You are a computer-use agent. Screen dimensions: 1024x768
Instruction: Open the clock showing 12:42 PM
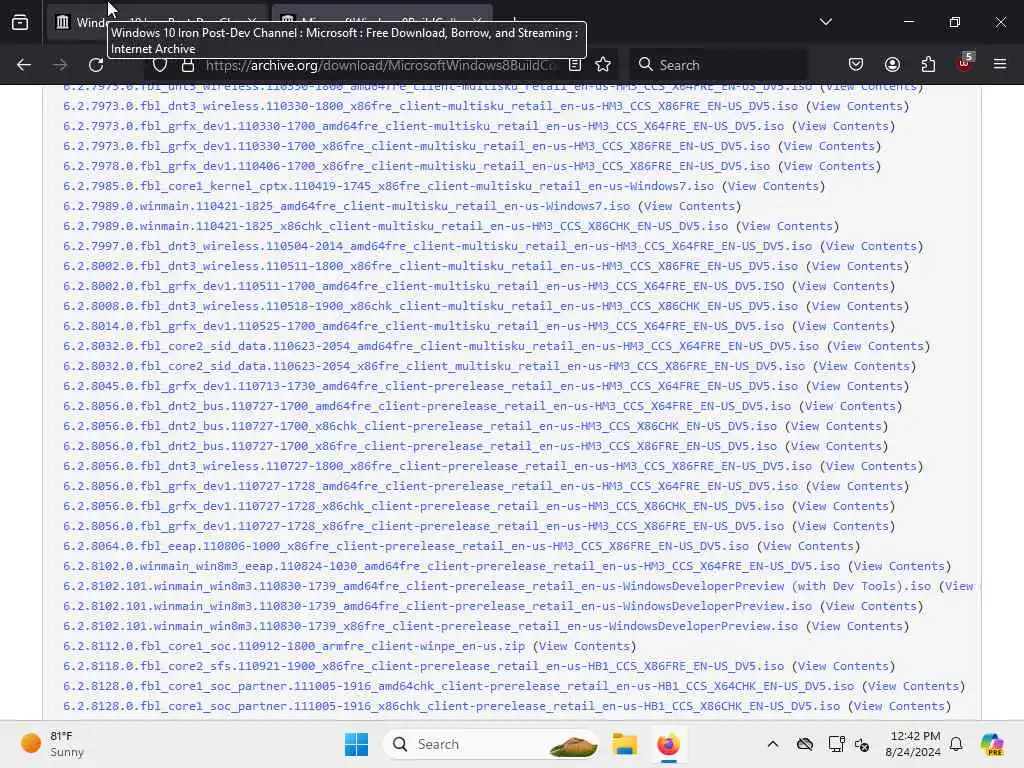coord(912,744)
